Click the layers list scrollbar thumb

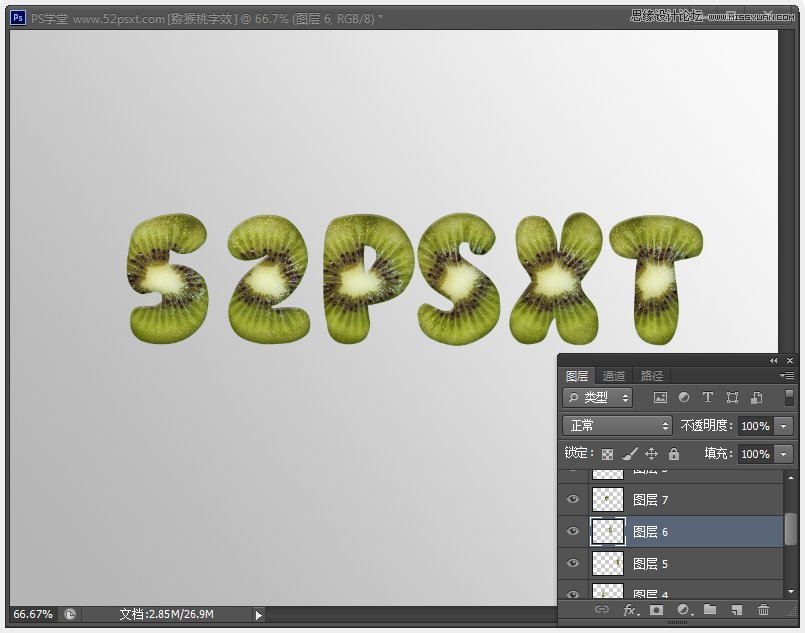[791, 529]
